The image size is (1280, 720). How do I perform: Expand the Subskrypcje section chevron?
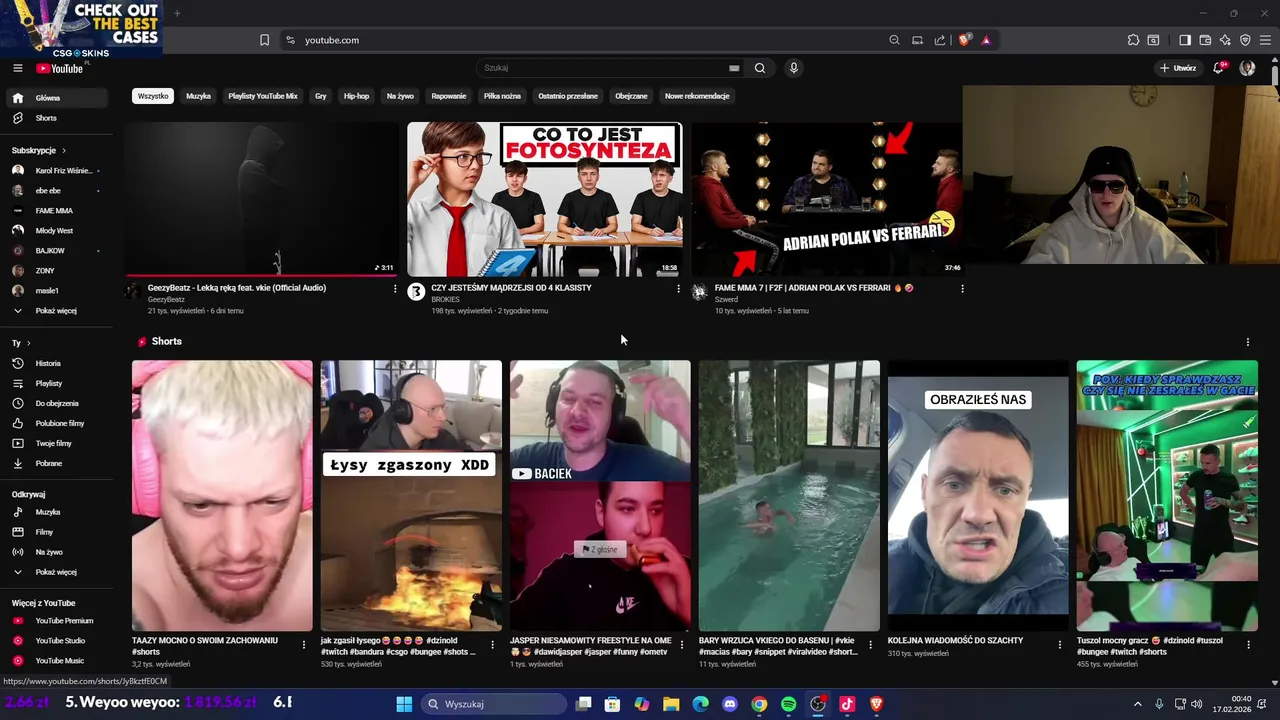(x=65, y=150)
